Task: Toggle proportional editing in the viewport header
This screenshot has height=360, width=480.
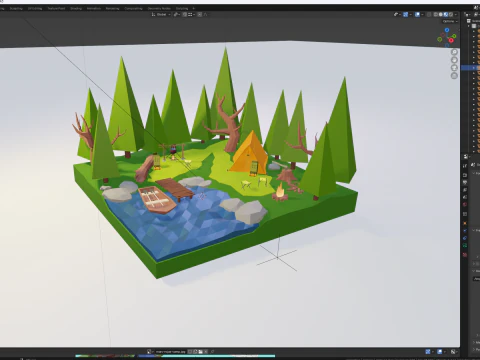Action: click(200, 14)
